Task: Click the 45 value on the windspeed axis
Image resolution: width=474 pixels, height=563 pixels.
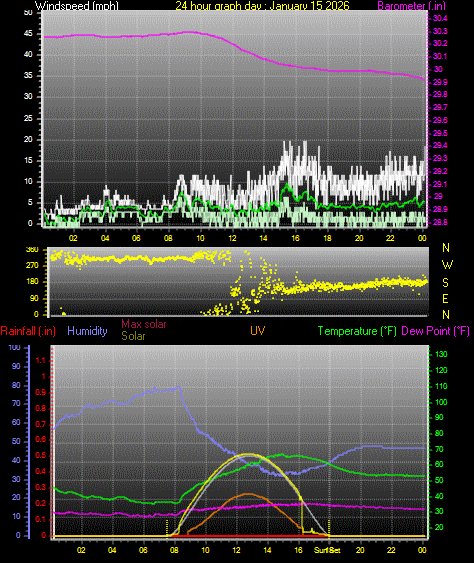Action: (x=28, y=33)
